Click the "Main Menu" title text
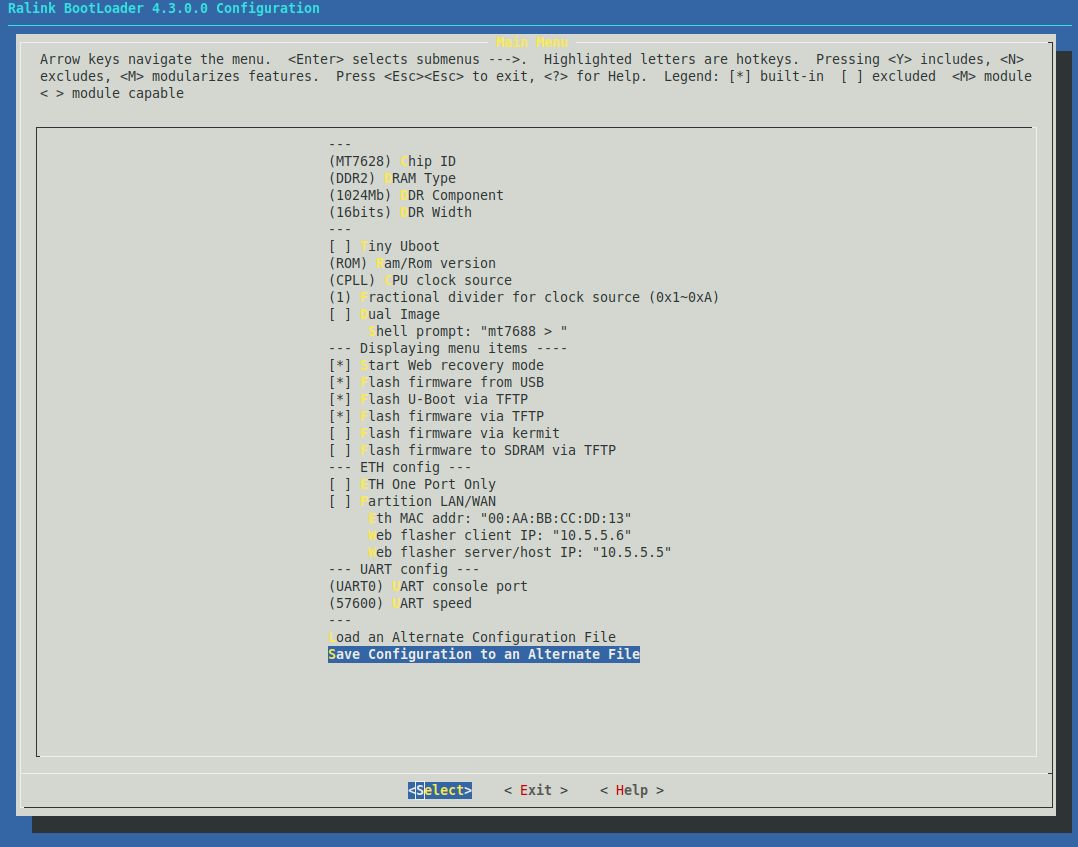 coord(532,43)
